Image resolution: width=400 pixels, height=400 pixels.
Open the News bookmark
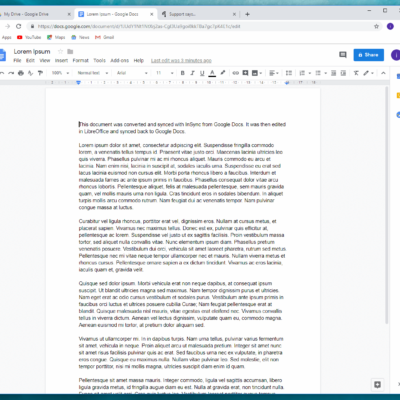coord(80,37)
